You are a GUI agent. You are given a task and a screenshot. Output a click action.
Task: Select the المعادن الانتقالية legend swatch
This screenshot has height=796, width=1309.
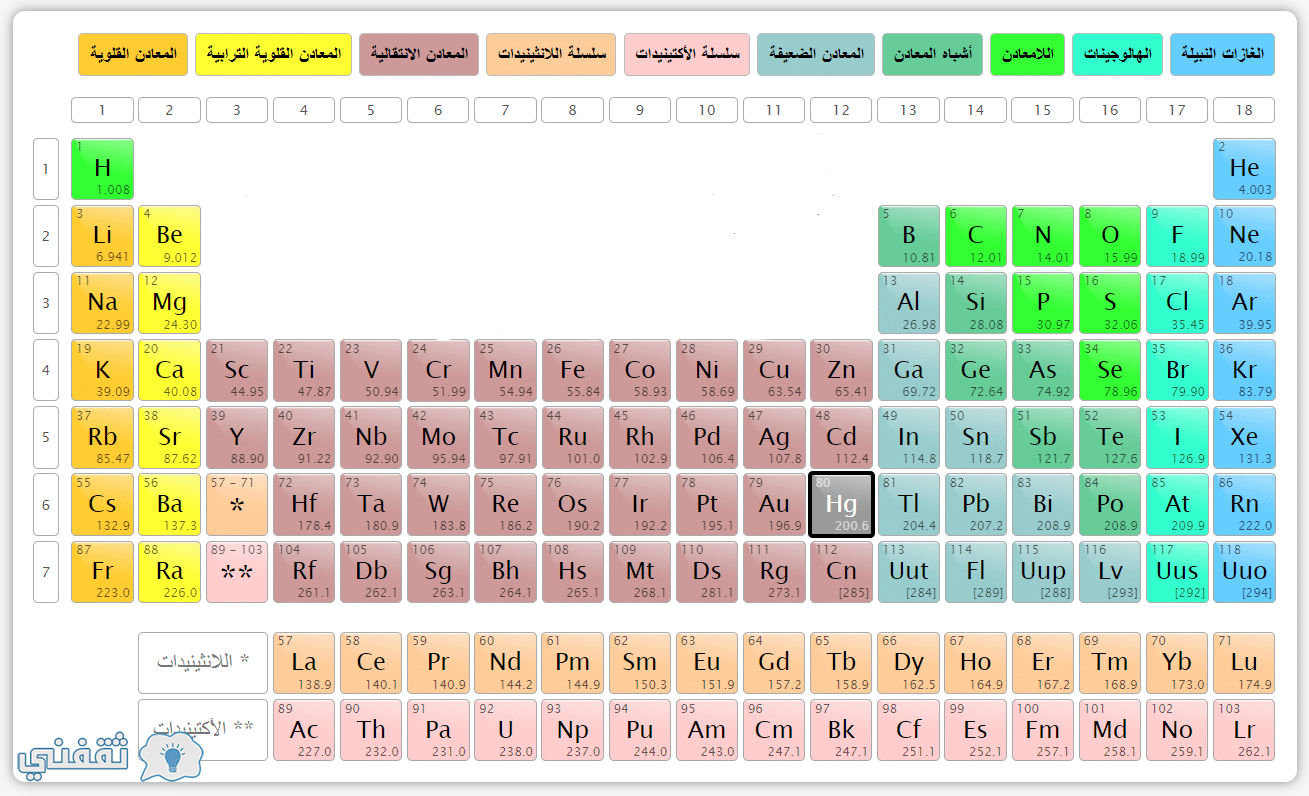coord(419,54)
